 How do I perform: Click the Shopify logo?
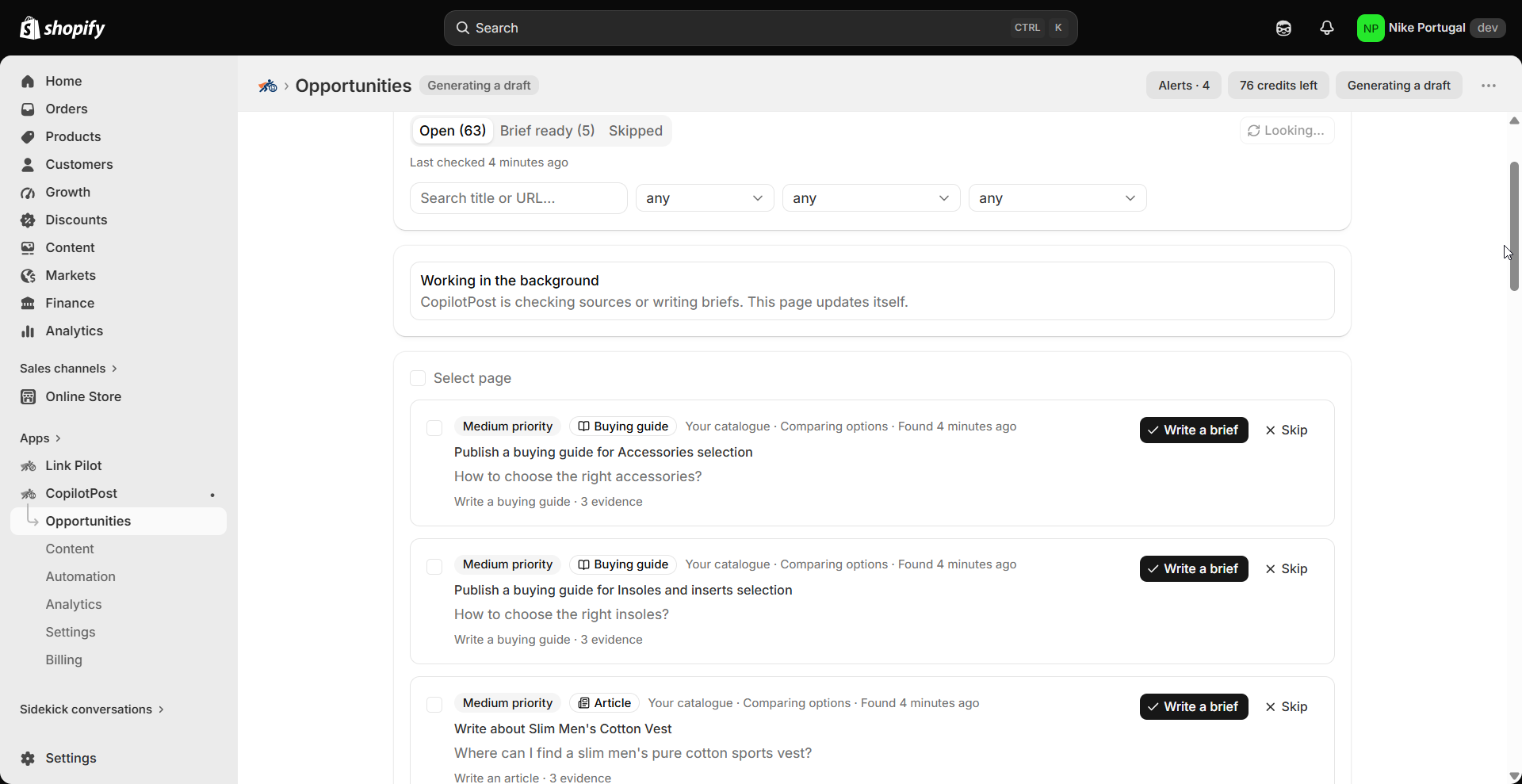click(62, 28)
